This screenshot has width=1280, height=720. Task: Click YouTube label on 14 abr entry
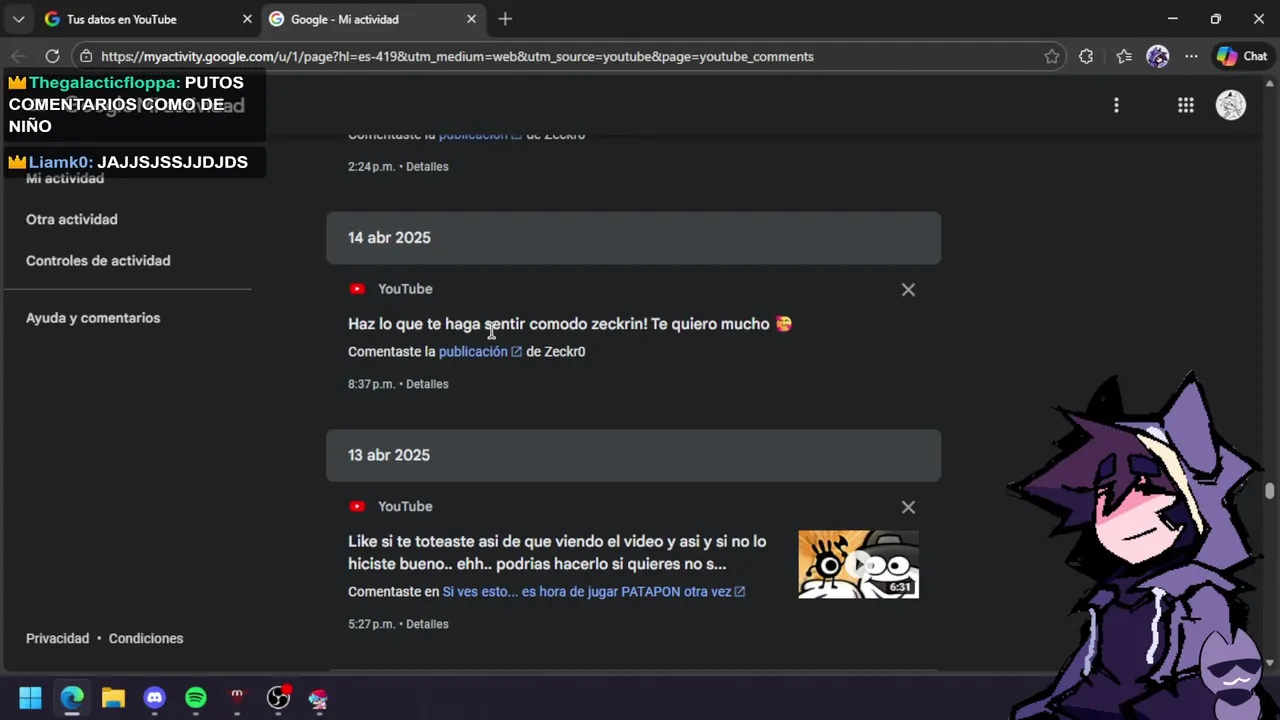click(405, 289)
